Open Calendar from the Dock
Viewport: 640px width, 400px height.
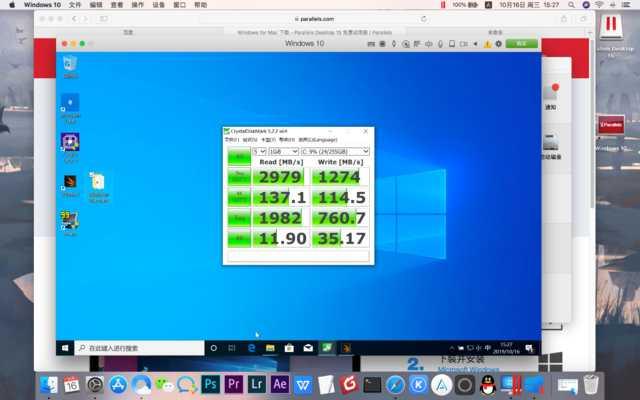pyautogui.click(x=71, y=384)
